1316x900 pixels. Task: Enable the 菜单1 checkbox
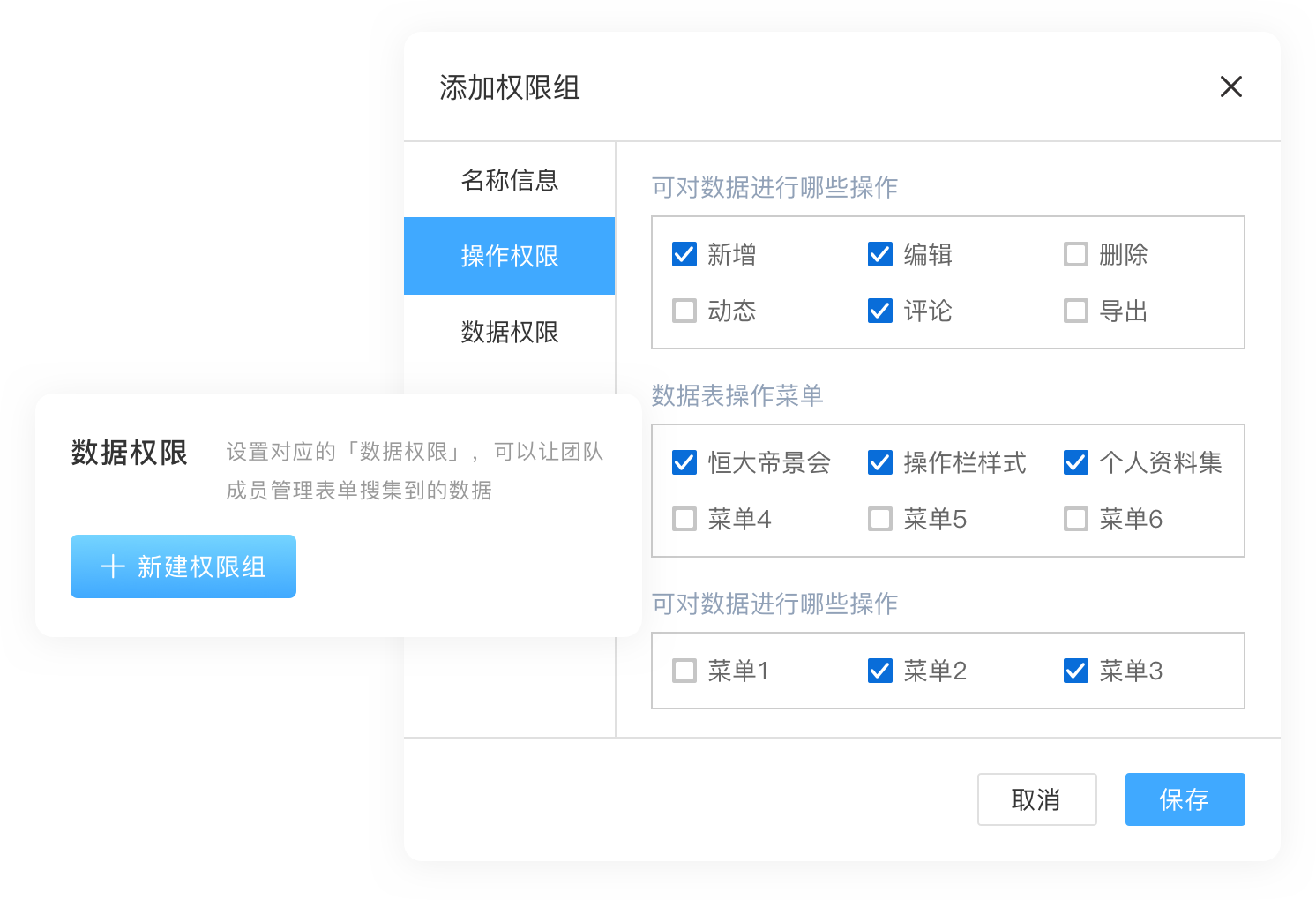[x=684, y=671]
